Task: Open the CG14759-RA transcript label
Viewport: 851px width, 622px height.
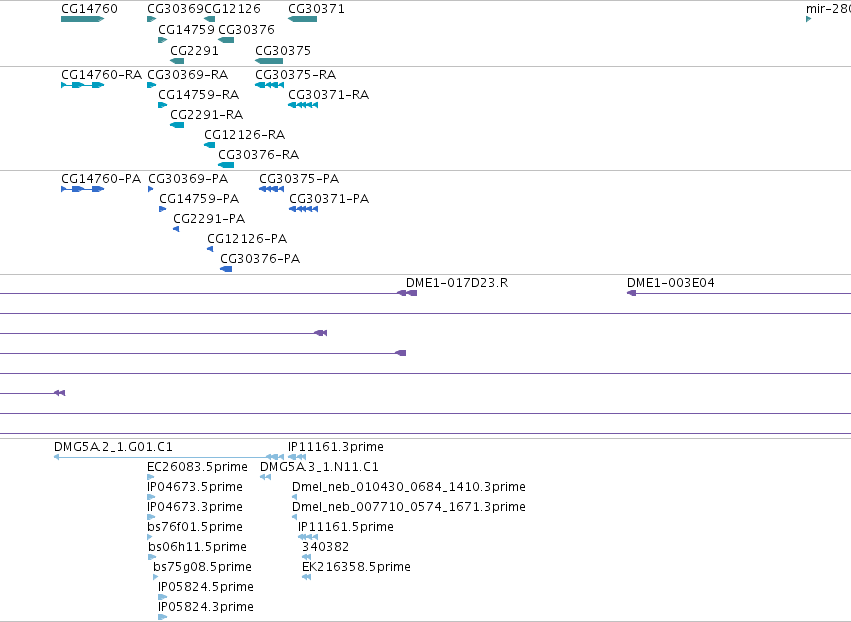Action: 199,94
